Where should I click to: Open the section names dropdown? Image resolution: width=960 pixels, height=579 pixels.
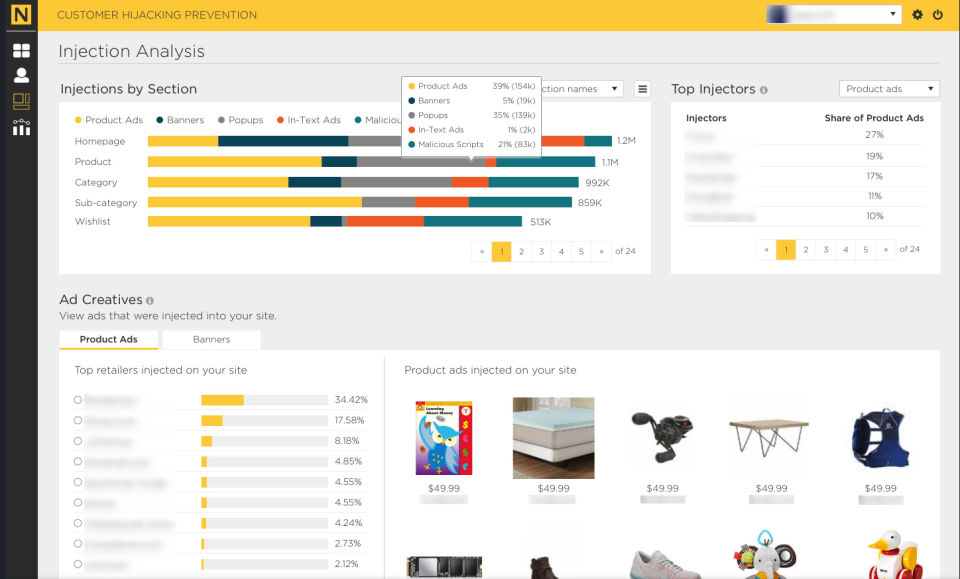(580, 89)
